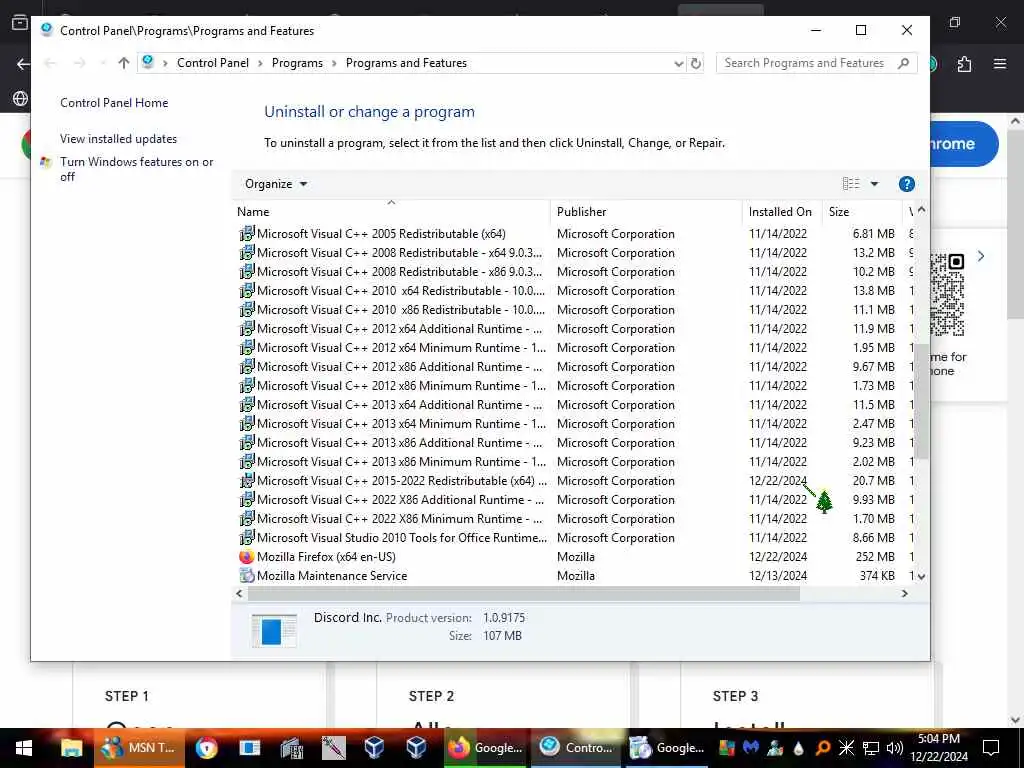
Task: Open view options dropdown arrow beside view icon
Action: (x=874, y=184)
